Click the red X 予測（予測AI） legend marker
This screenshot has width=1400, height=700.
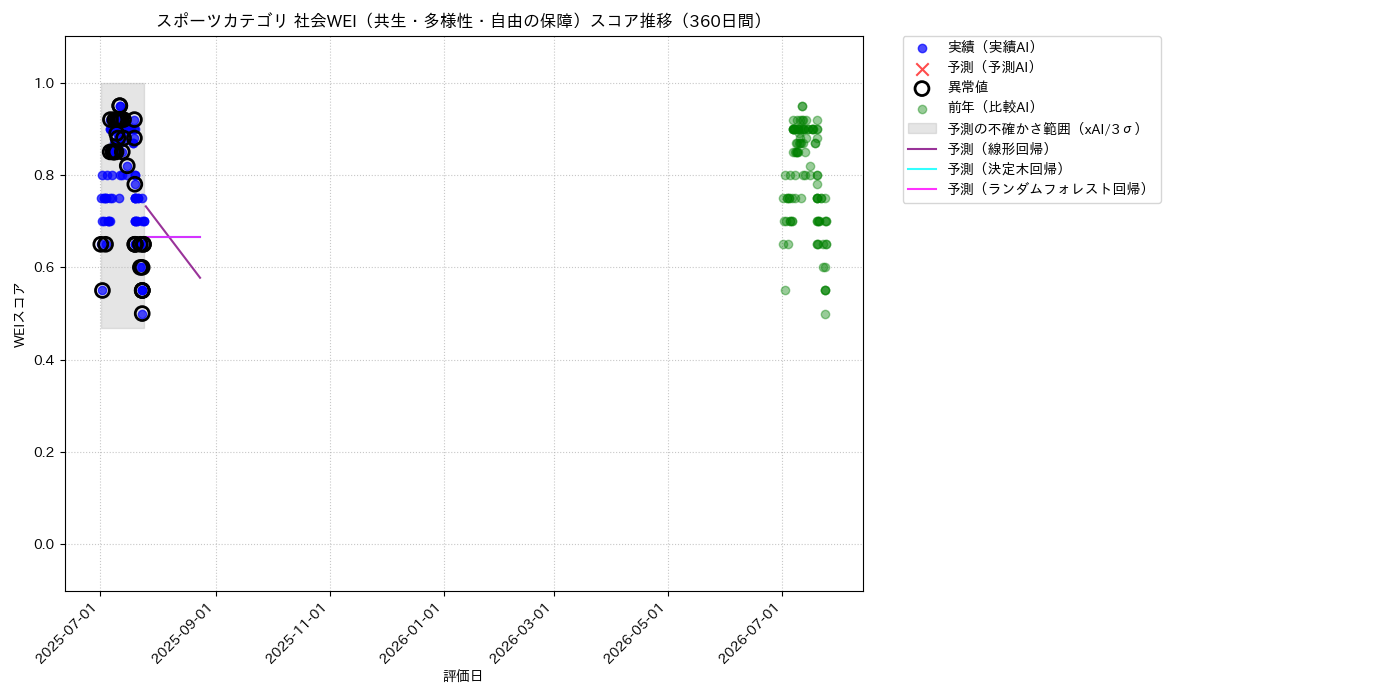pyautogui.click(x=922, y=68)
